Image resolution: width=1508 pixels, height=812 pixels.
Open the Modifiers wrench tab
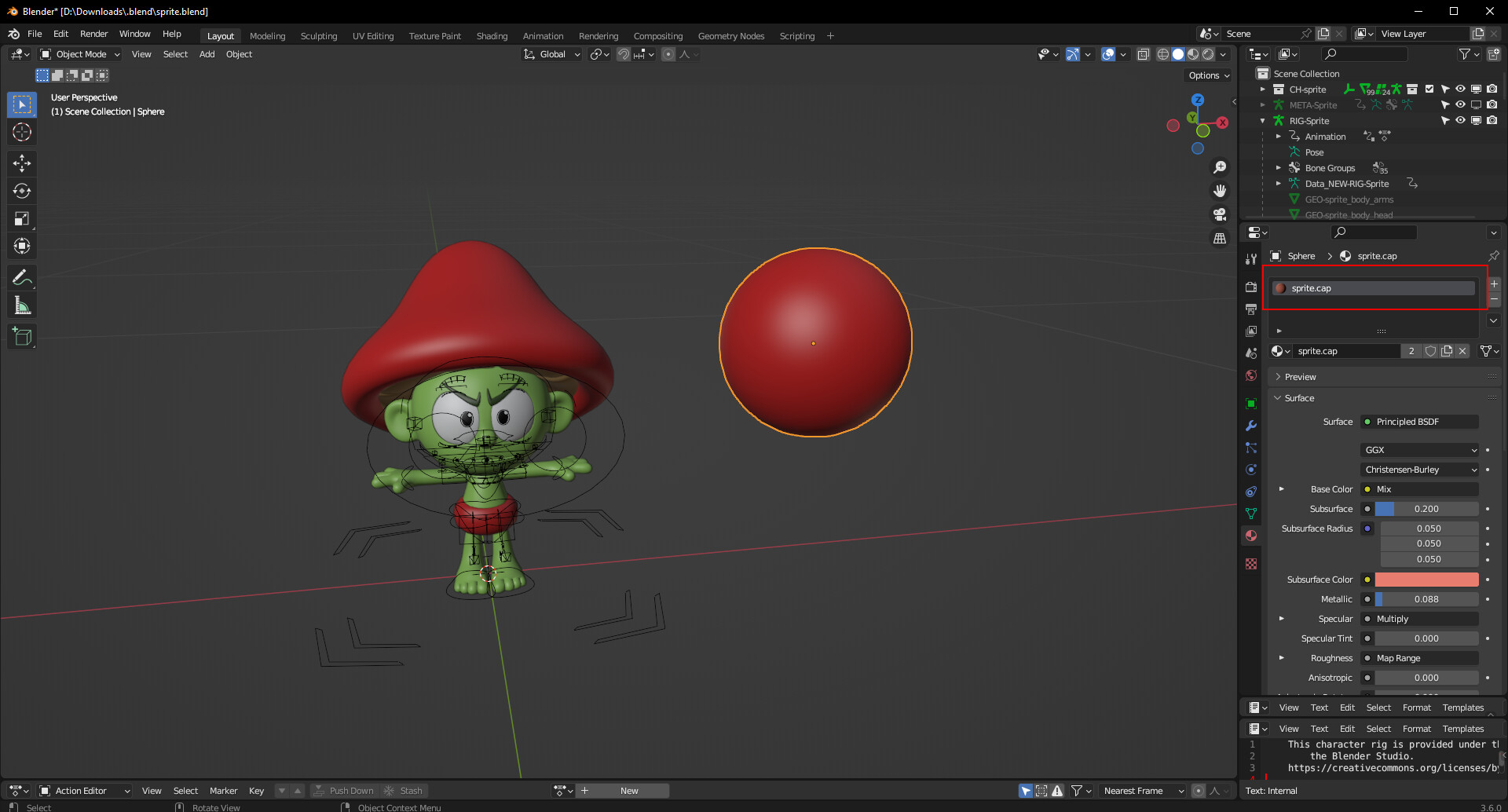point(1251,426)
